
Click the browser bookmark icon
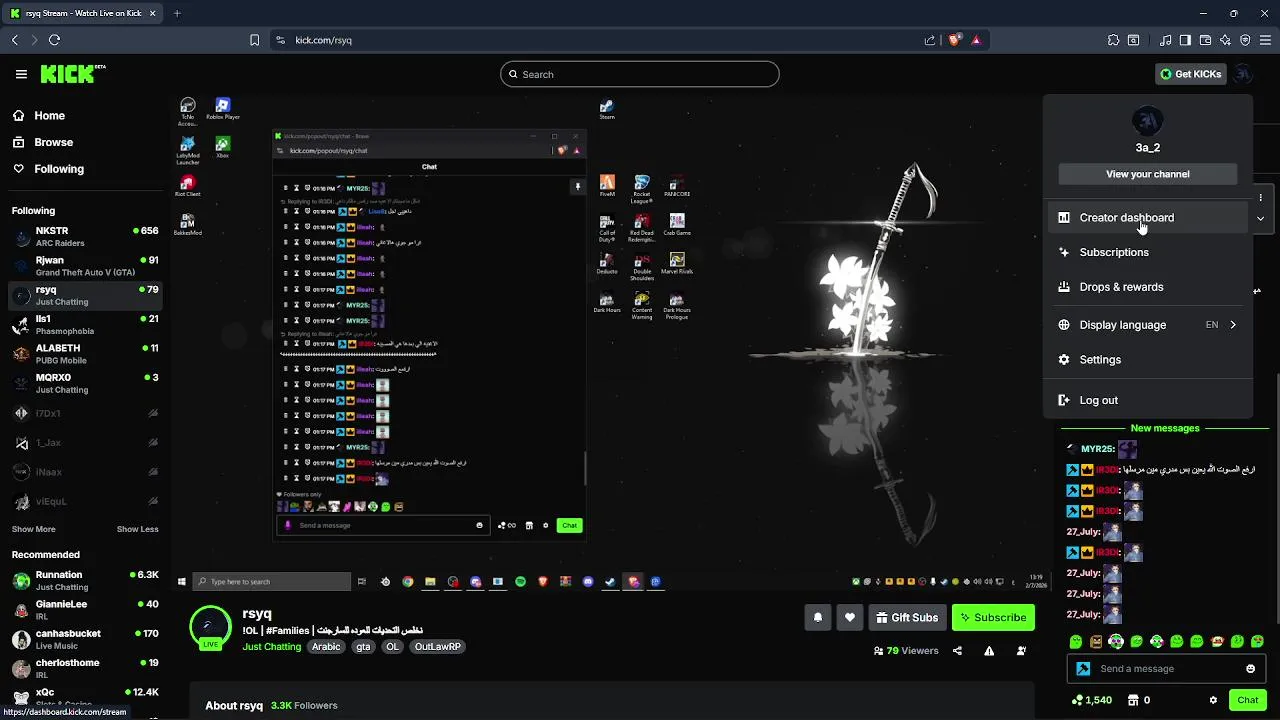pos(254,40)
